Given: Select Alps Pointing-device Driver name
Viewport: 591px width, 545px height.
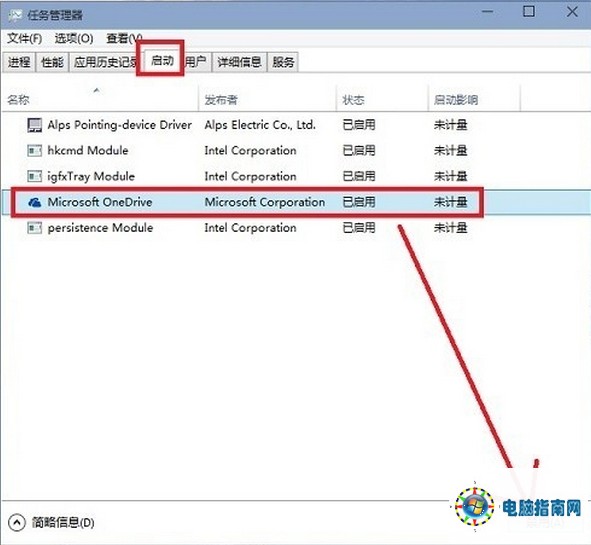Looking at the screenshot, I should (119, 125).
